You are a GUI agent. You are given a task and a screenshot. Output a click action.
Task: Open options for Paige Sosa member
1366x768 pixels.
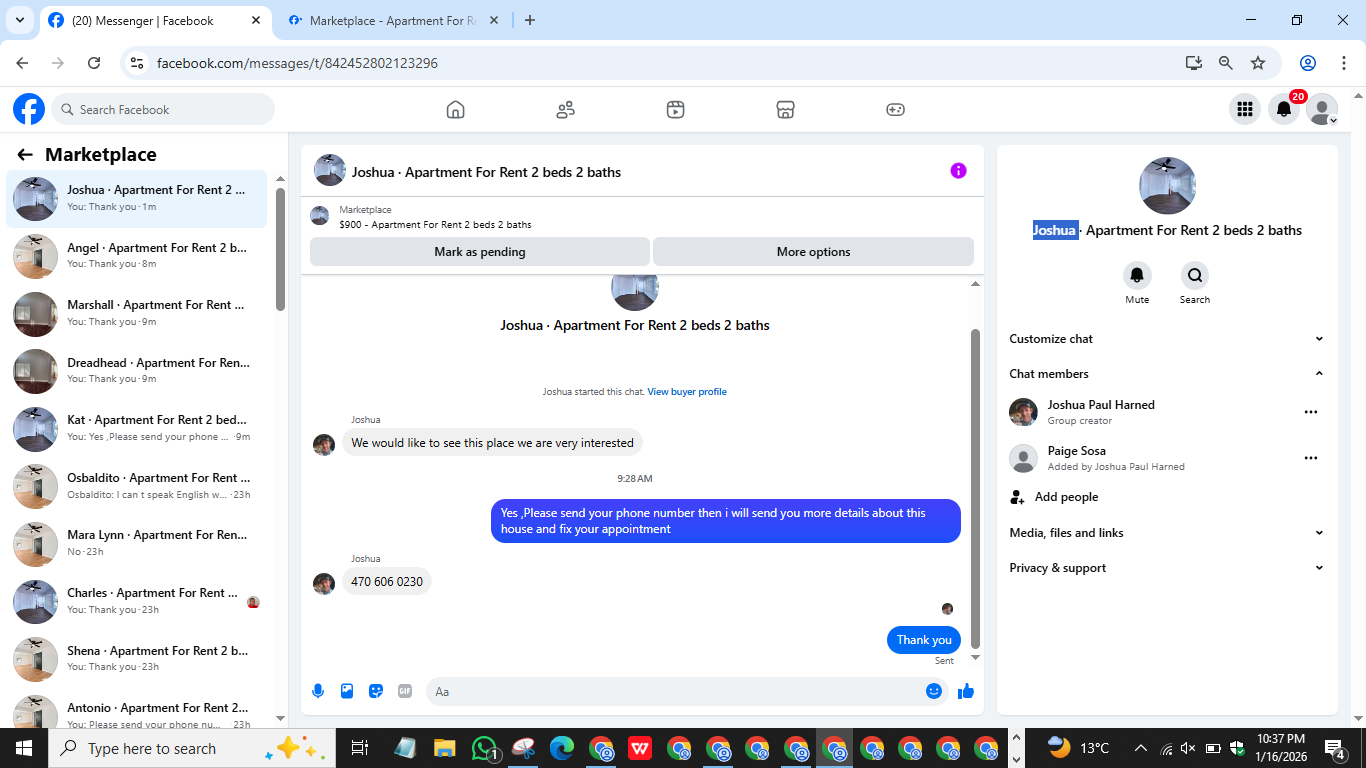pos(1311,458)
